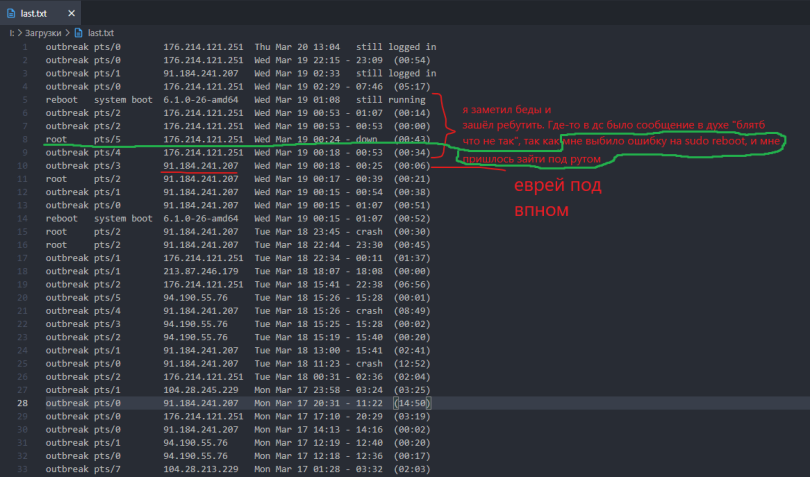
Task: Click "pts/7" on line 33
Action: click(107, 469)
